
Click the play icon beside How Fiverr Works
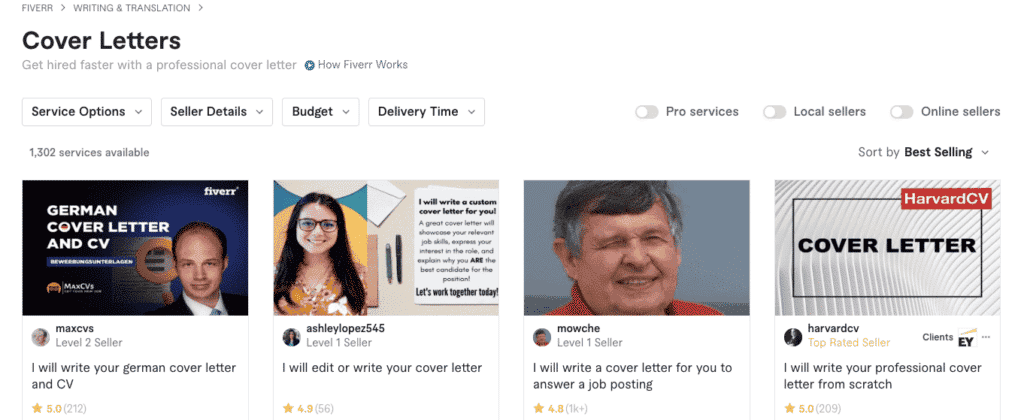click(310, 65)
